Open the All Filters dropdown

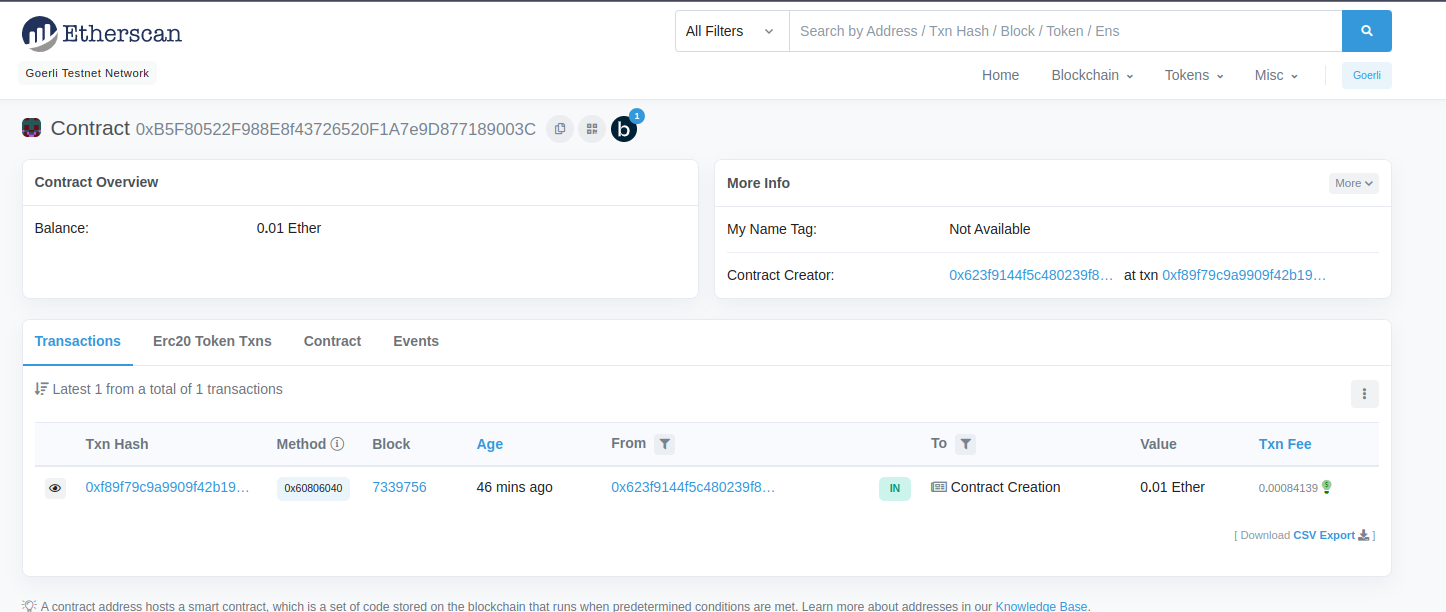pos(731,31)
